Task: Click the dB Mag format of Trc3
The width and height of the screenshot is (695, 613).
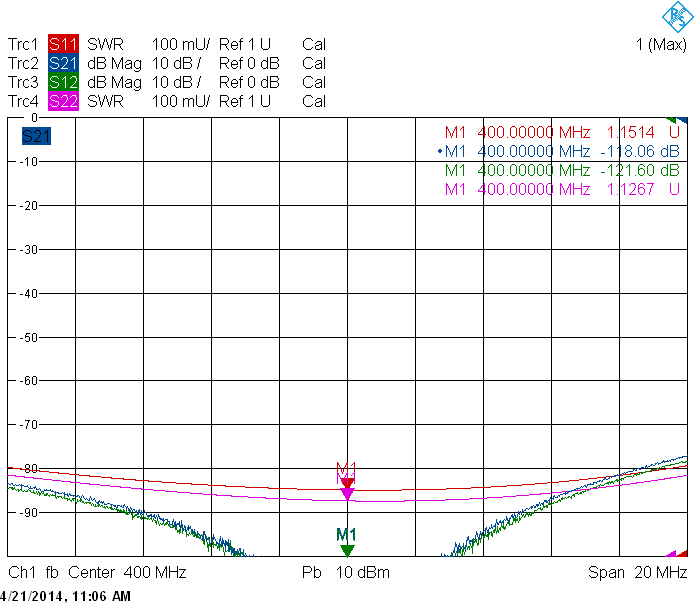Action: click(x=114, y=83)
